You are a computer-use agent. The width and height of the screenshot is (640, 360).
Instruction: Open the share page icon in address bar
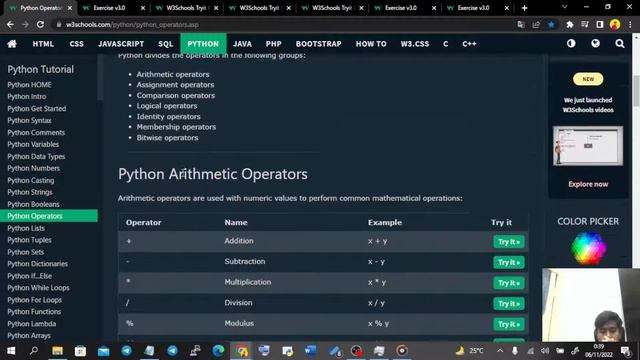[x=536, y=24]
